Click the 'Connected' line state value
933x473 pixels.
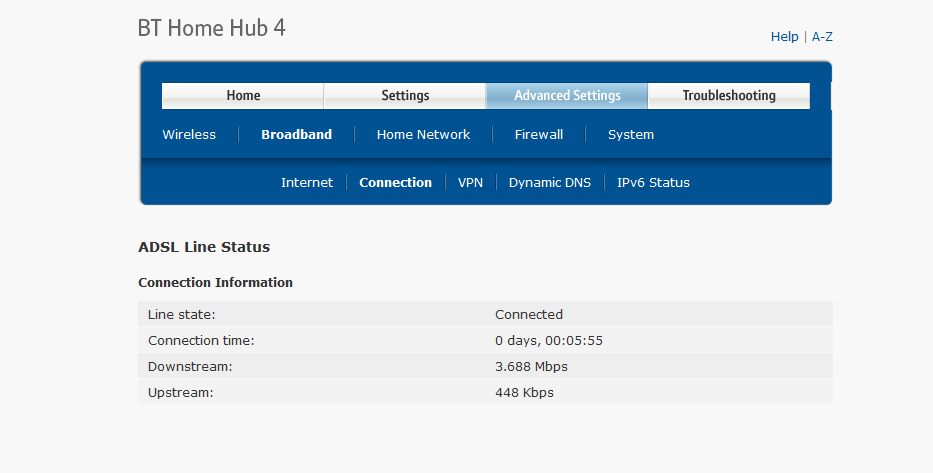pos(529,314)
